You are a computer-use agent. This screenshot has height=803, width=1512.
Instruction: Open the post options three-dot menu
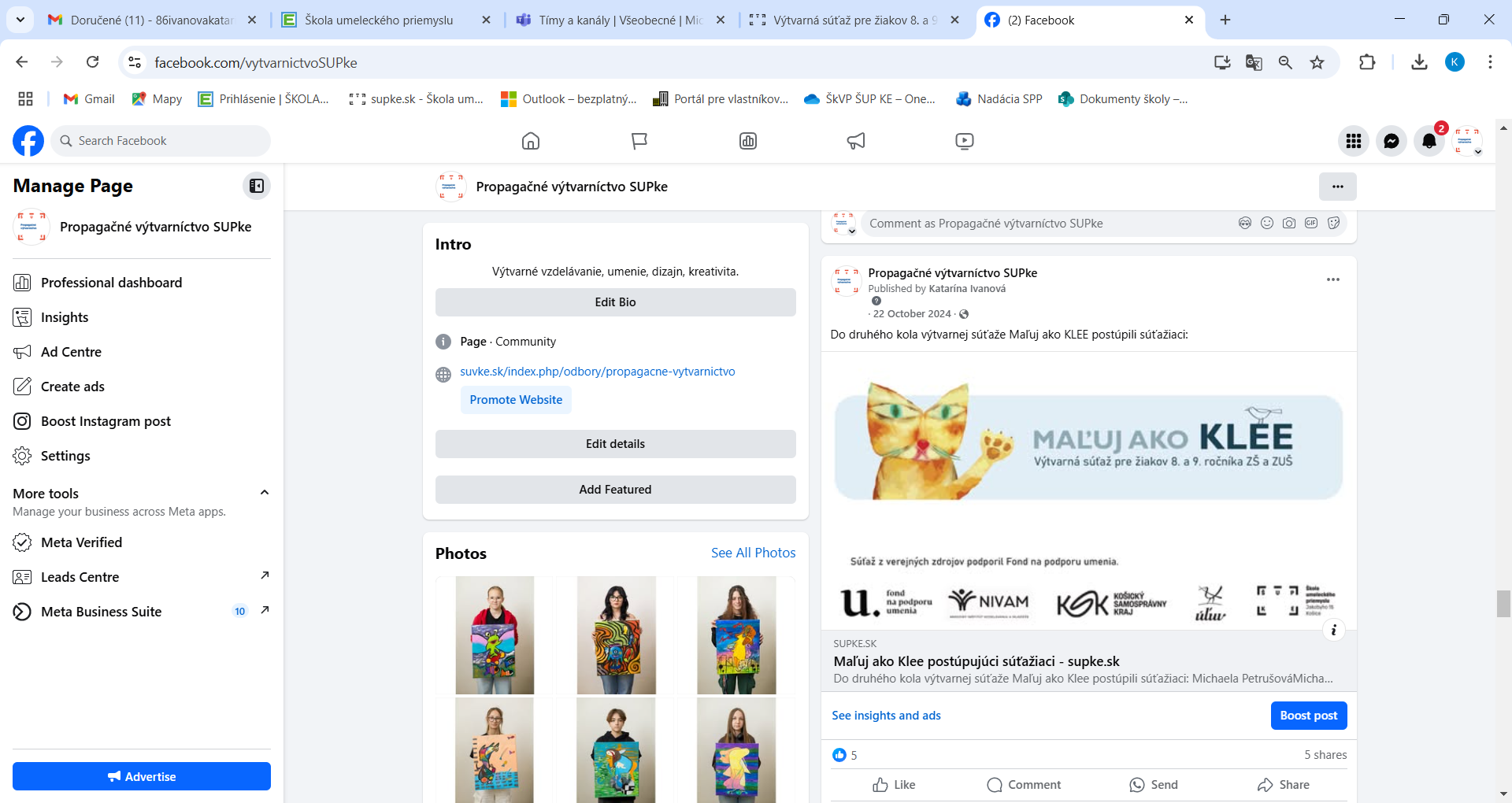coord(1332,279)
